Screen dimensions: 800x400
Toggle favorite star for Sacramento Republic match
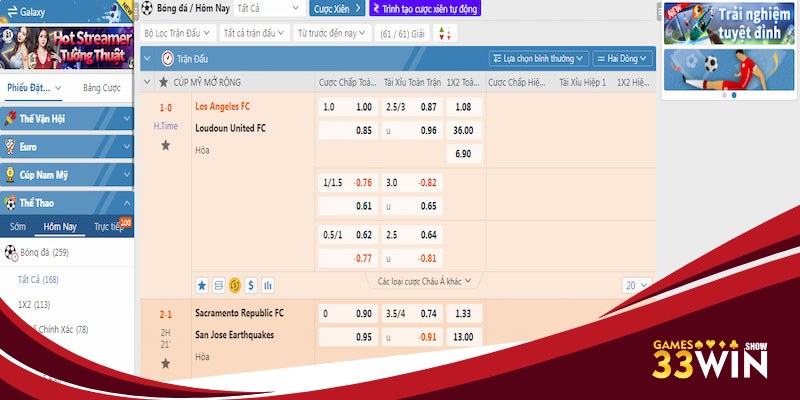tap(165, 363)
